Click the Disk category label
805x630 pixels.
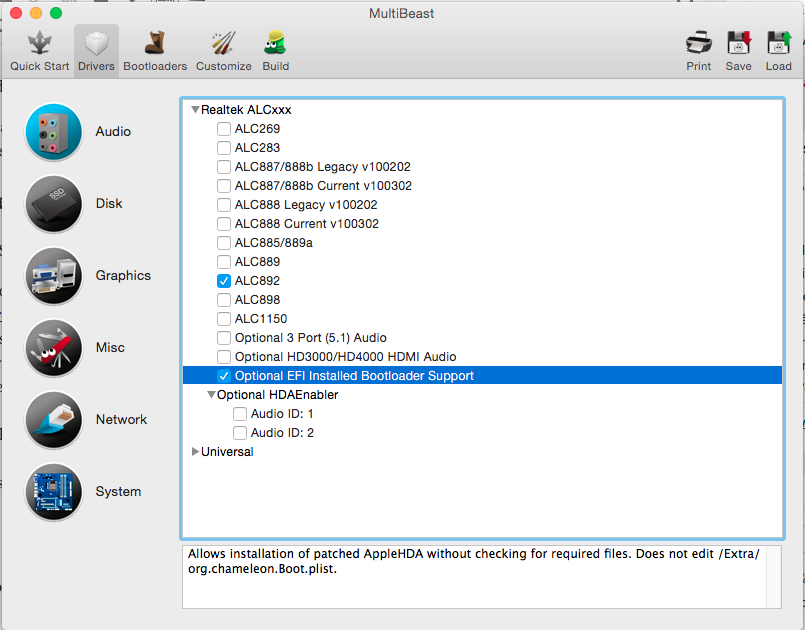[109, 204]
